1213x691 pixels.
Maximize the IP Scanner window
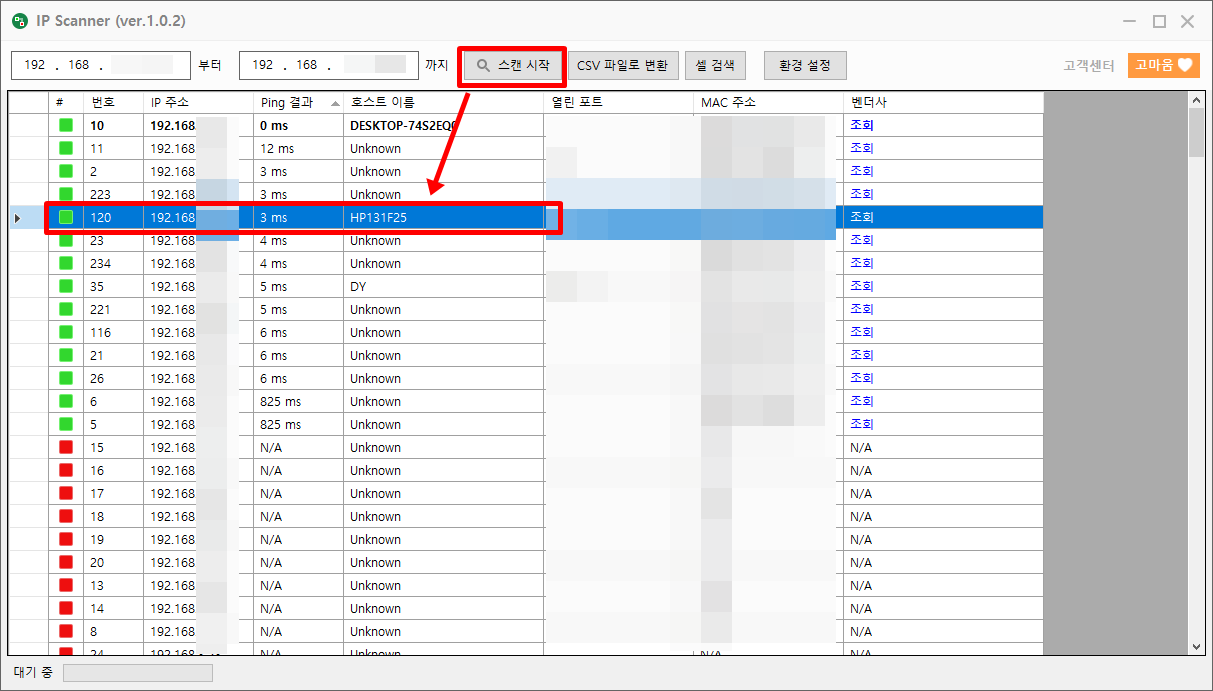pos(1159,21)
